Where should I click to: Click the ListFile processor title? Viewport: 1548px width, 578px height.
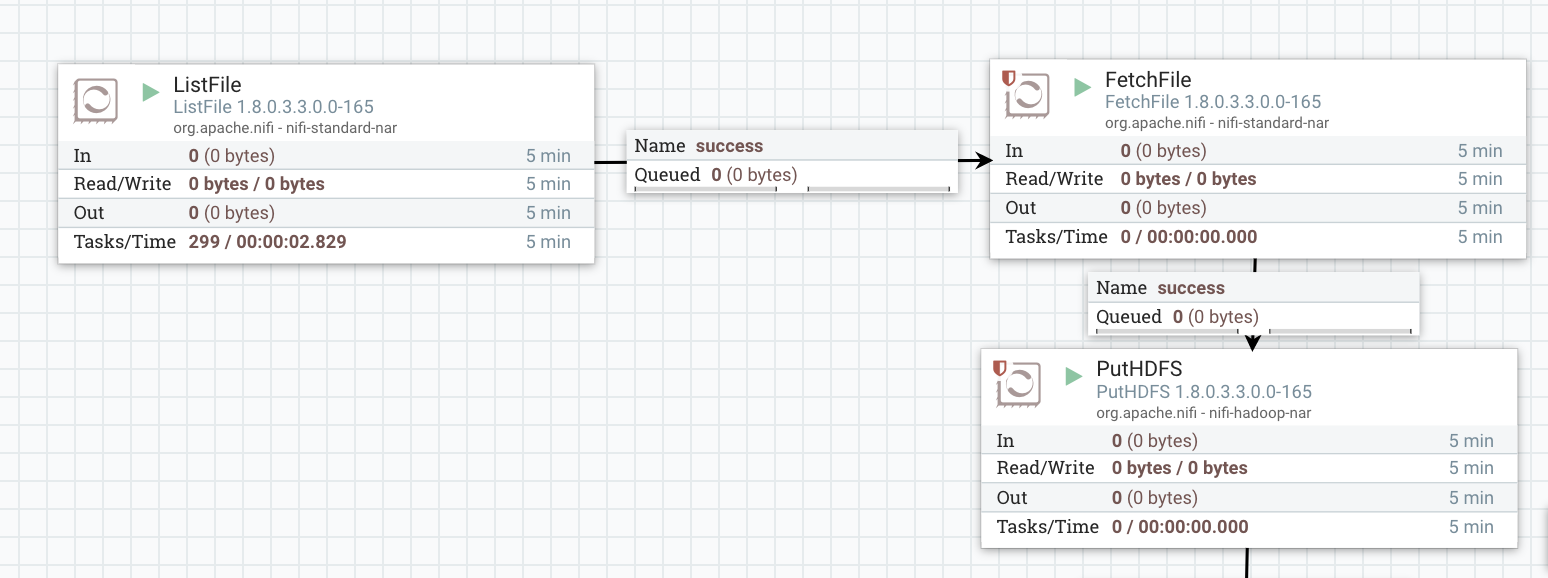pyautogui.click(x=205, y=85)
